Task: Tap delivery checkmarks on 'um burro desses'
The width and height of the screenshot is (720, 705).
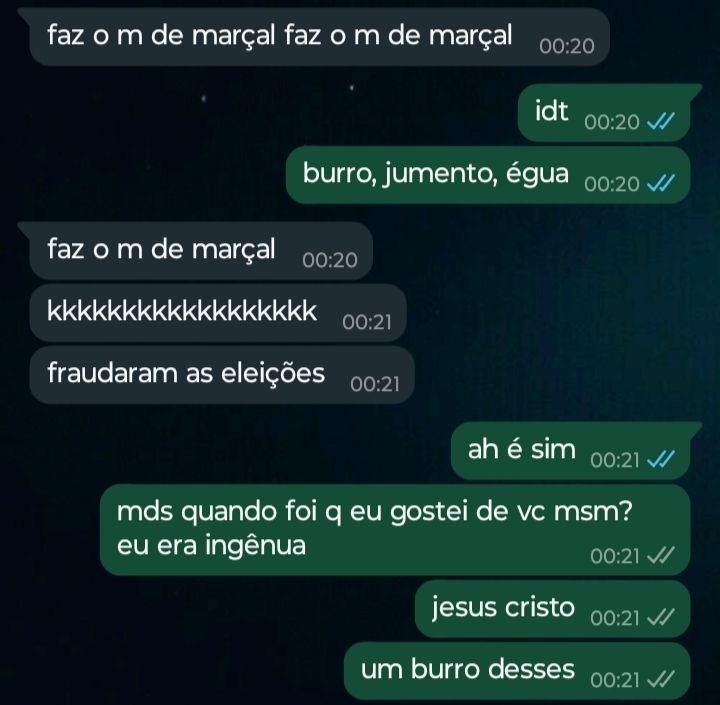Action: 661,679
